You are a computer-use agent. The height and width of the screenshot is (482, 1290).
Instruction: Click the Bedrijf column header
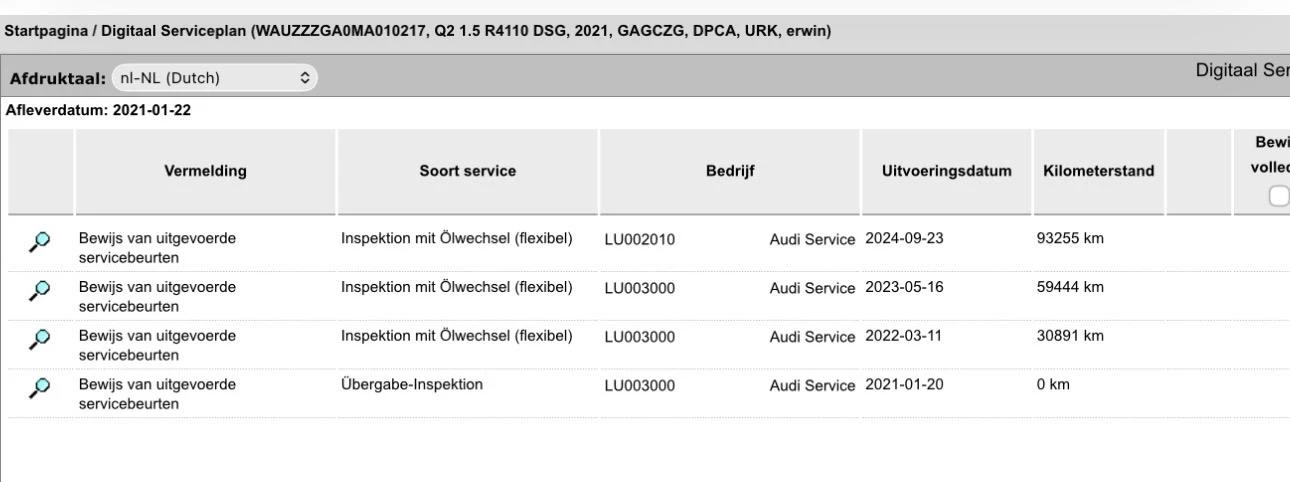(x=730, y=171)
